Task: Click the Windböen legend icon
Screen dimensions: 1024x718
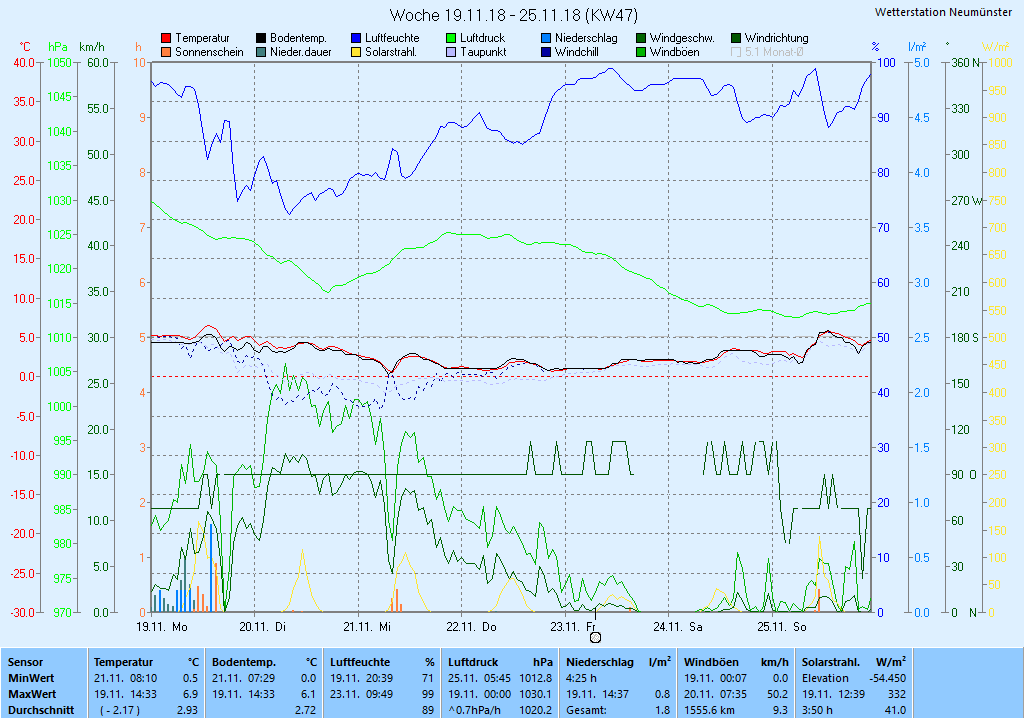Action: point(641,52)
